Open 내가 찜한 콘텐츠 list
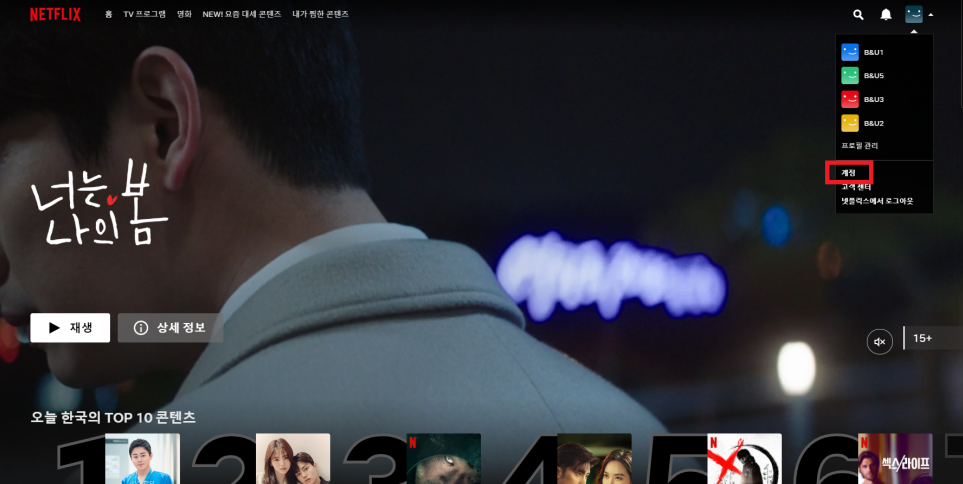Image resolution: width=963 pixels, height=484 pixels. pyautogui.click(x=321, y=14)
